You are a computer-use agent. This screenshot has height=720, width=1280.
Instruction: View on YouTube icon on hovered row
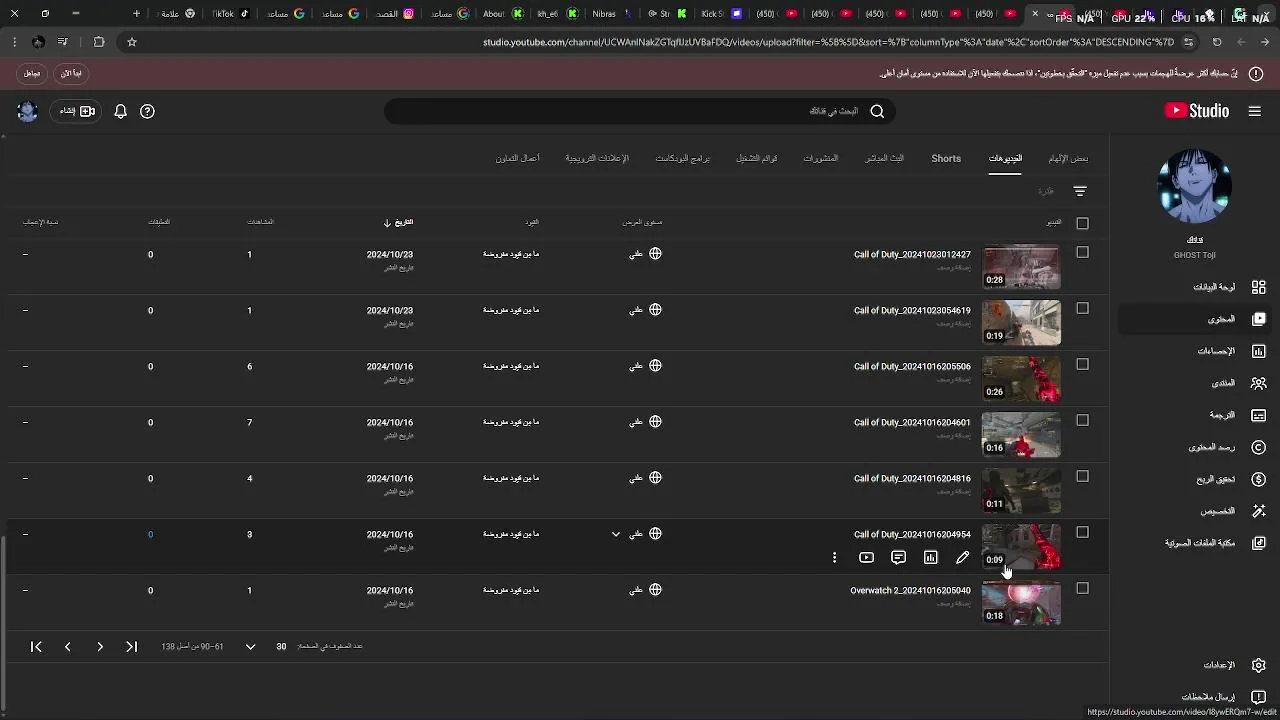click(866, 558)
